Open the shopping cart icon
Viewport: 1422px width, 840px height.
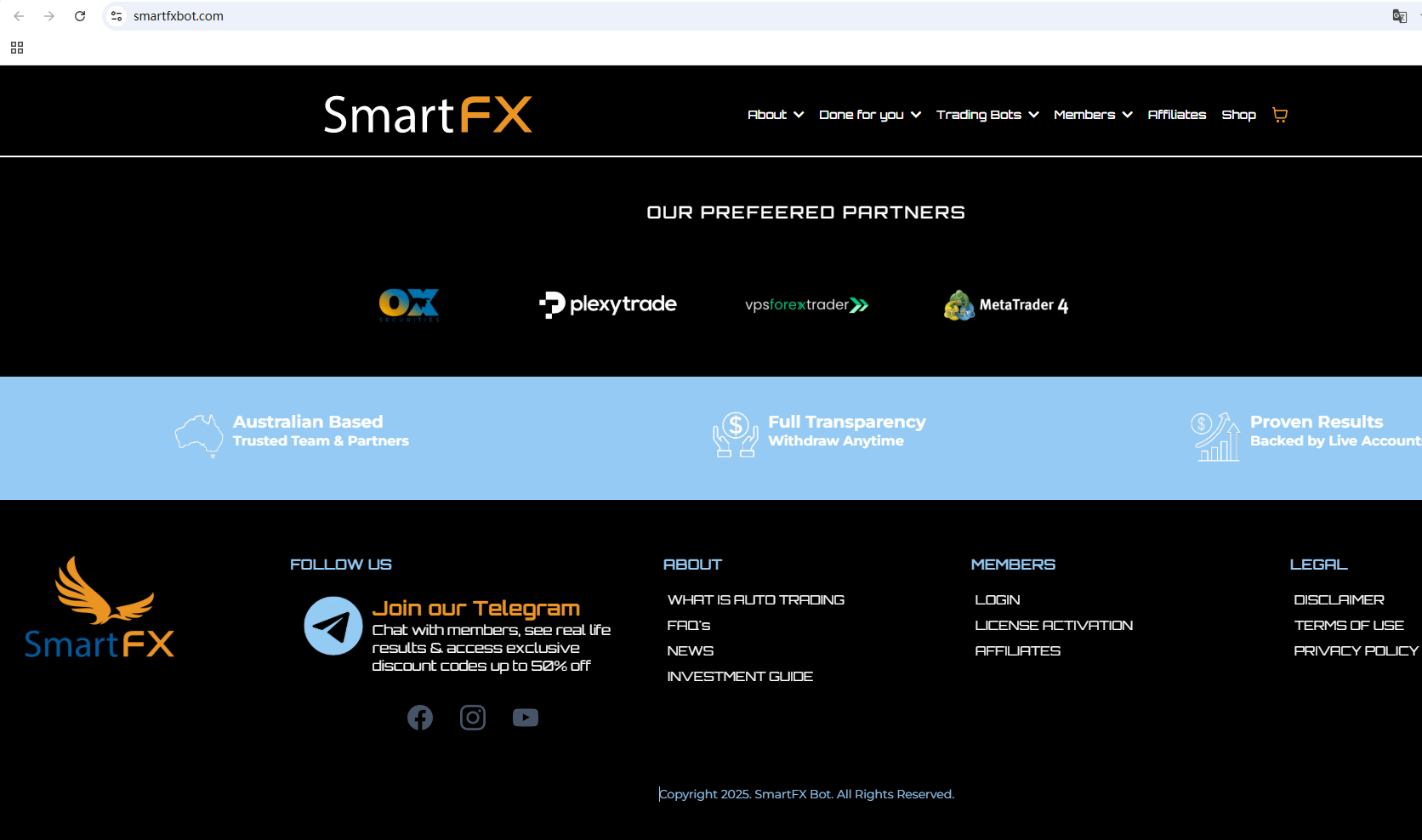click(x=1280, y=115)
